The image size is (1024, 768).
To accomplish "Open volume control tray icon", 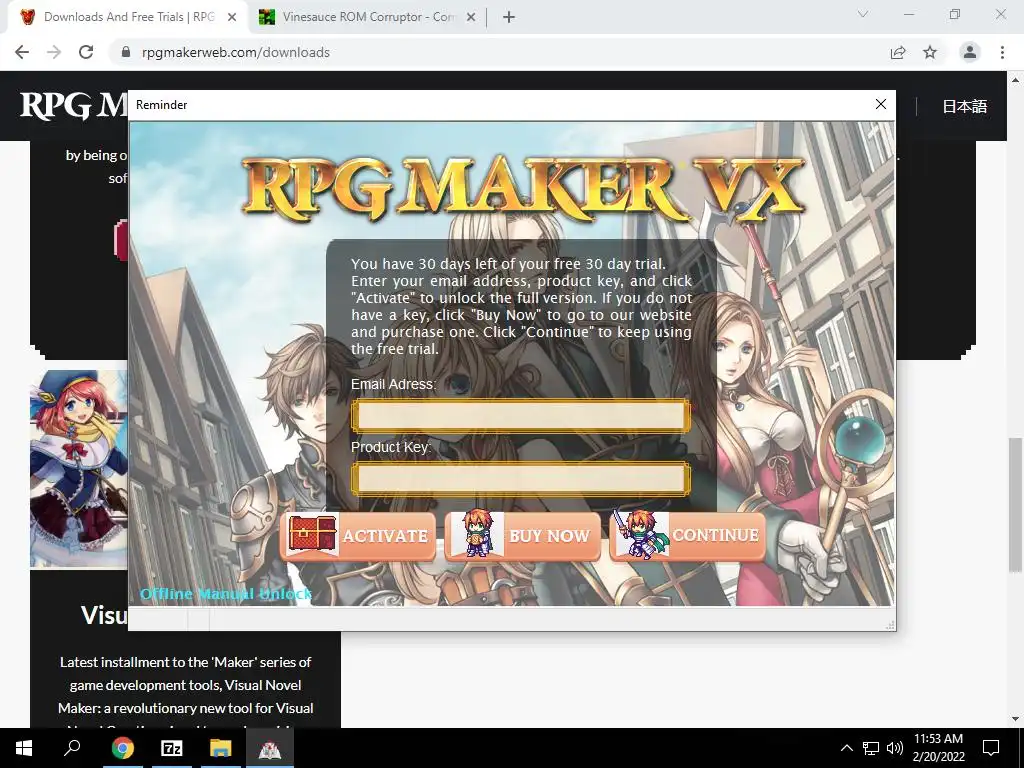I will [895, 748].
